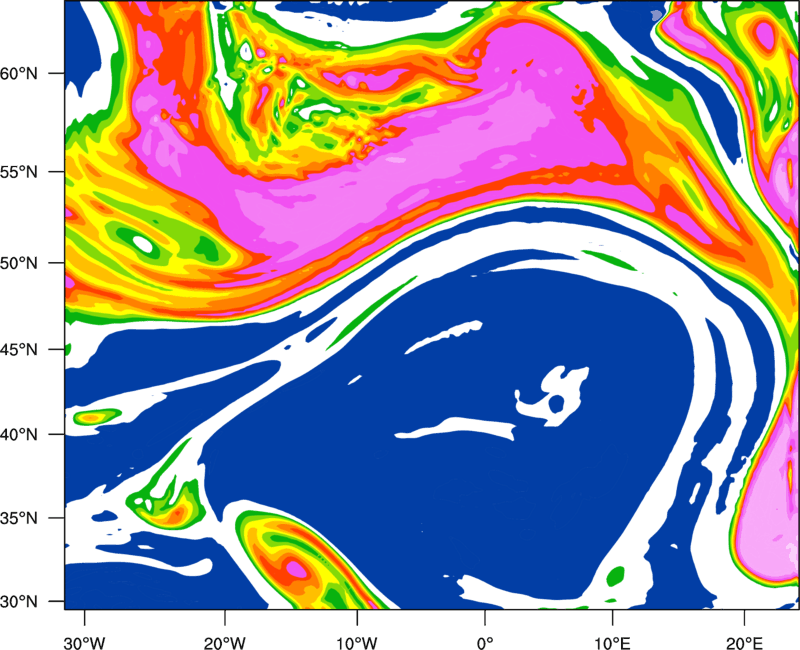Click the 55°N latitude label

pyautogui.click(x=19, y=171)
